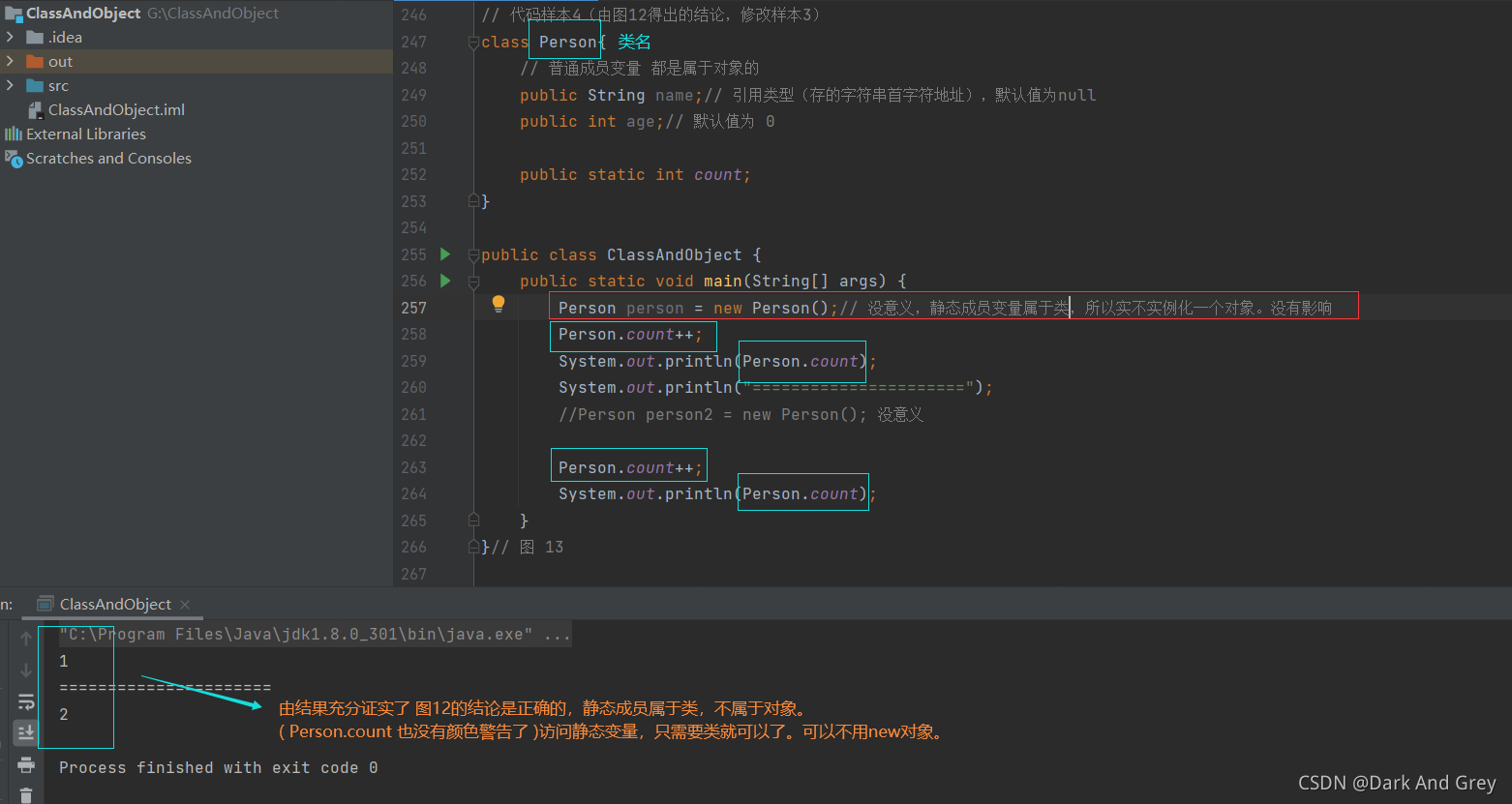Click 'public class ClassAndObject {' text
This screenshot has width=1512, height=804.
tap(621, 254)
